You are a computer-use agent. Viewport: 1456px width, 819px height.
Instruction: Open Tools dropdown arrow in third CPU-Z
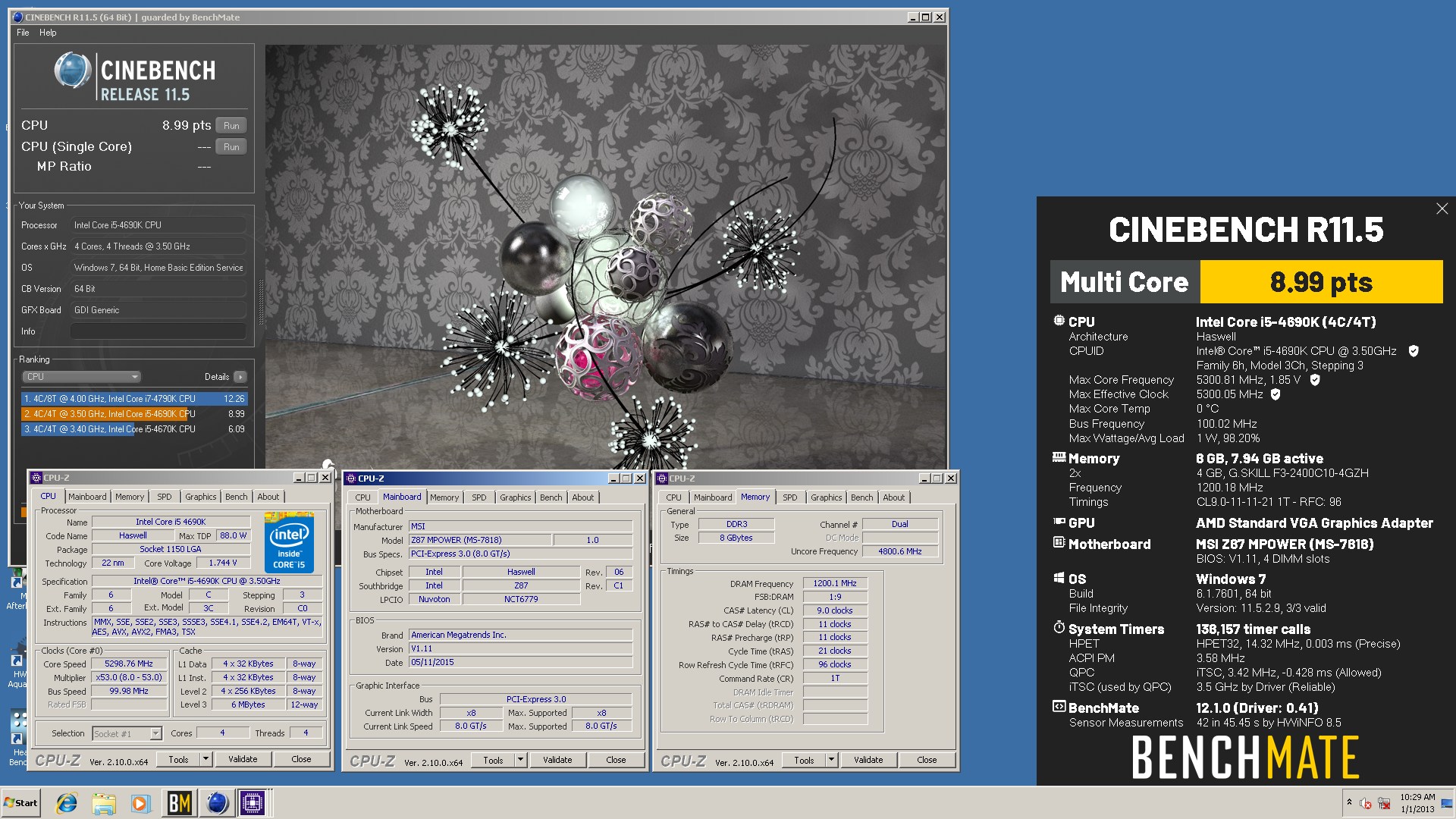(831, 760)
